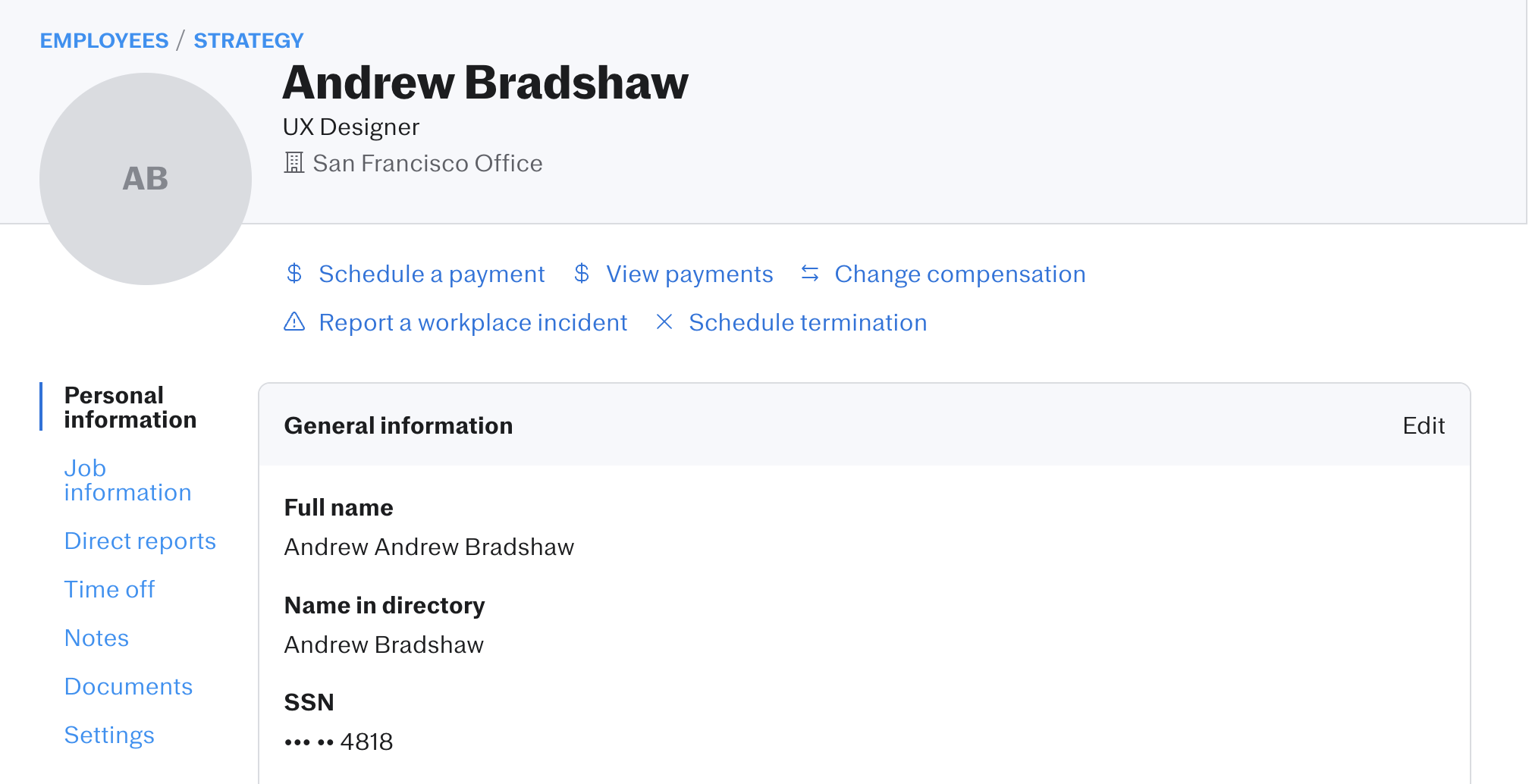Image resolution: width=1532 pixels, height=784 pixels.
Task: Open the Direct reports tab
Action: (140, 541)
